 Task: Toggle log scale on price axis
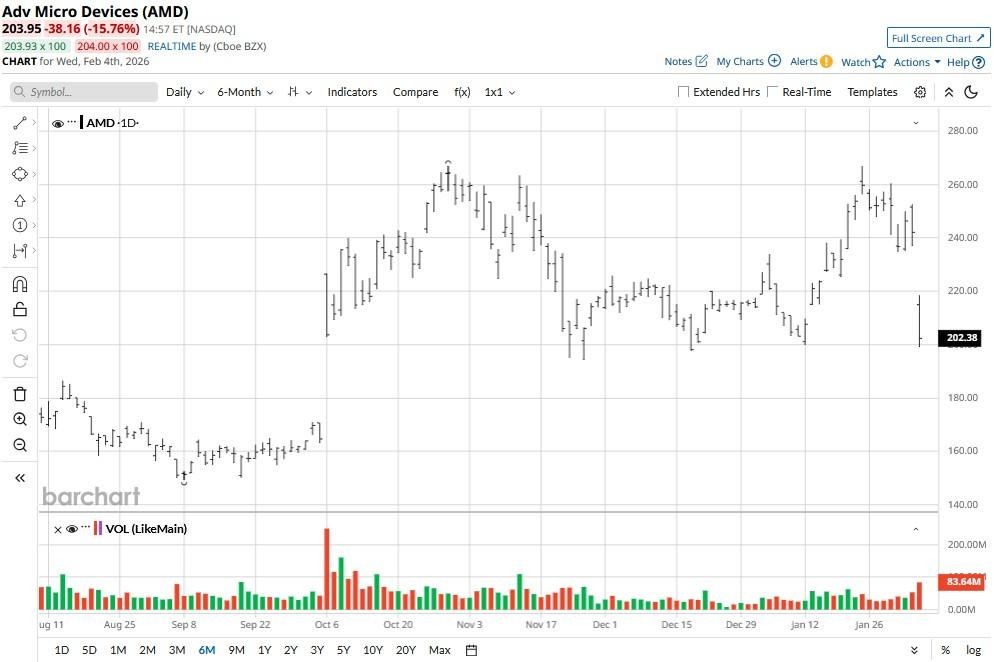[973, 650]
